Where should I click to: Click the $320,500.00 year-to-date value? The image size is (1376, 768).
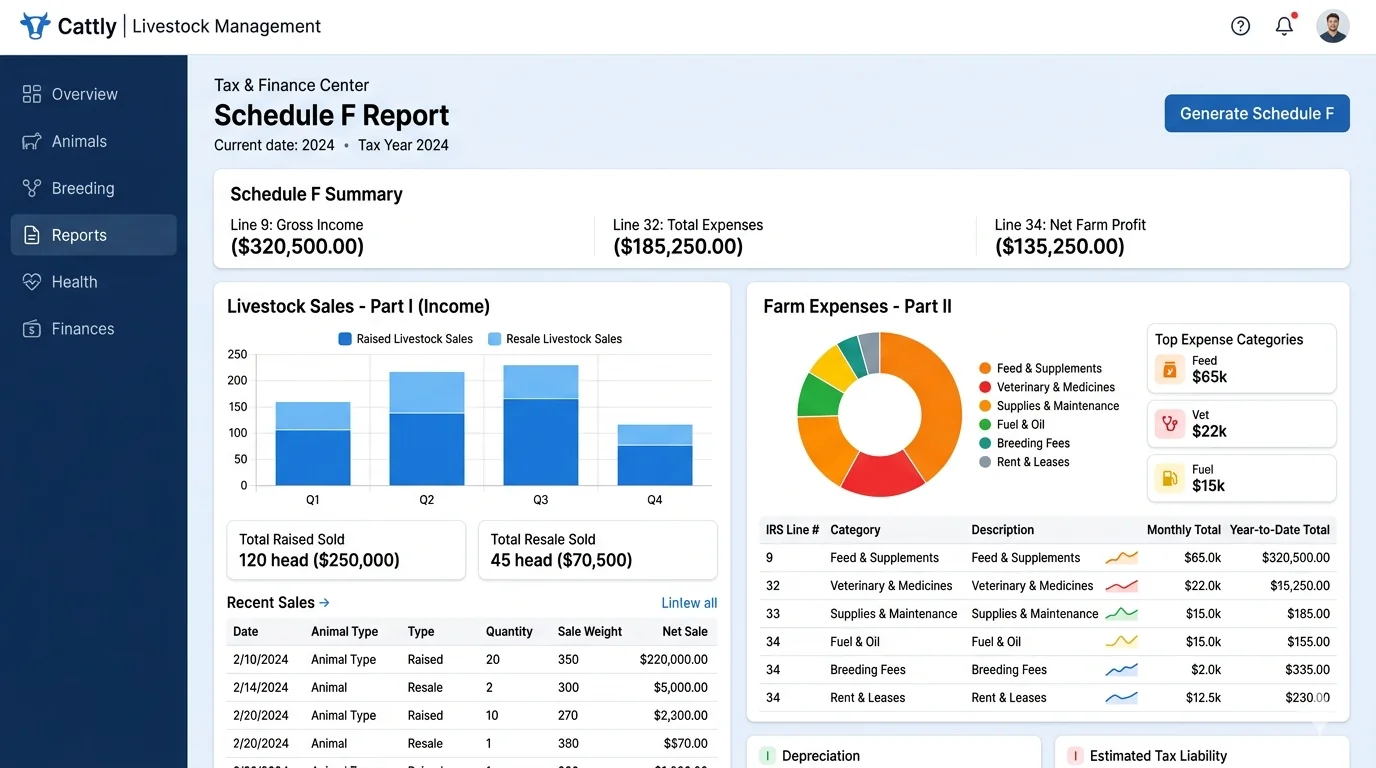(x=1296, y=558)
